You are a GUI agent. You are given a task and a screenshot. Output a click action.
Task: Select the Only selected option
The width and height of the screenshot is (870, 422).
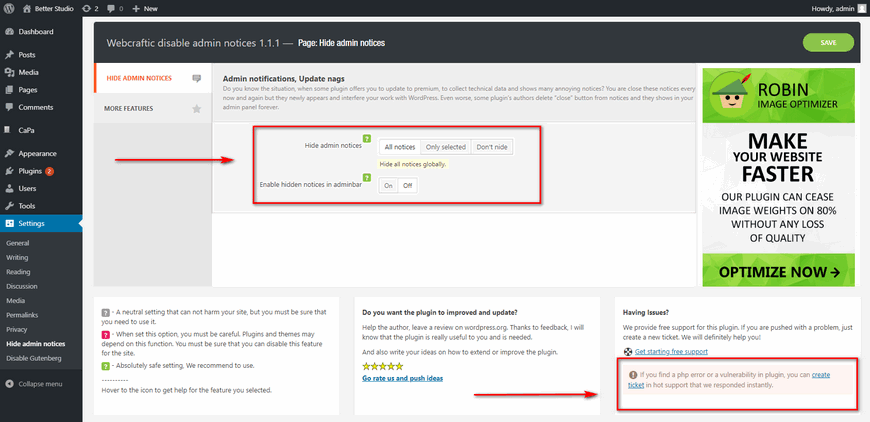click(x=446, y=147)
